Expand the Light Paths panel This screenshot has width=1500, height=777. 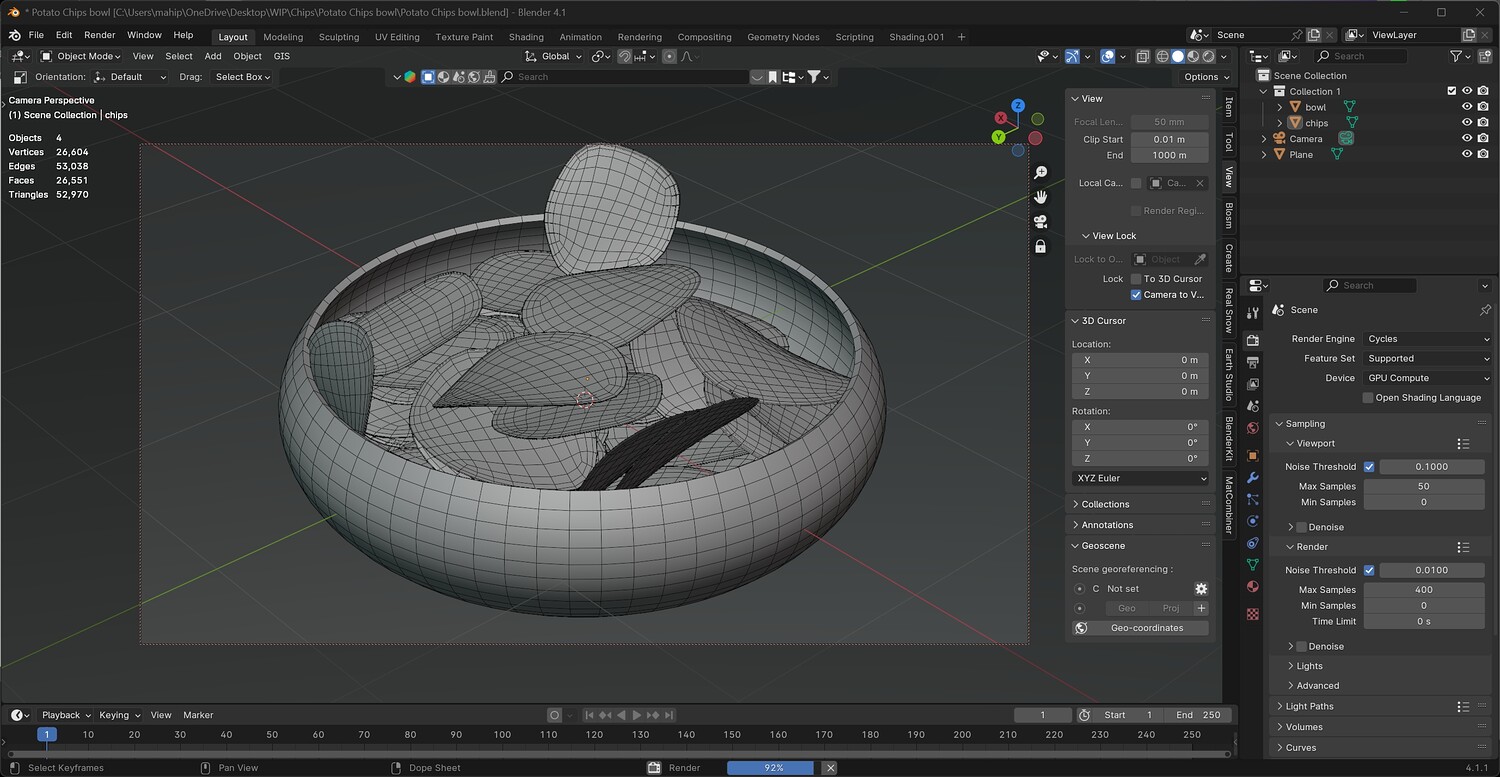(1309, 706)
